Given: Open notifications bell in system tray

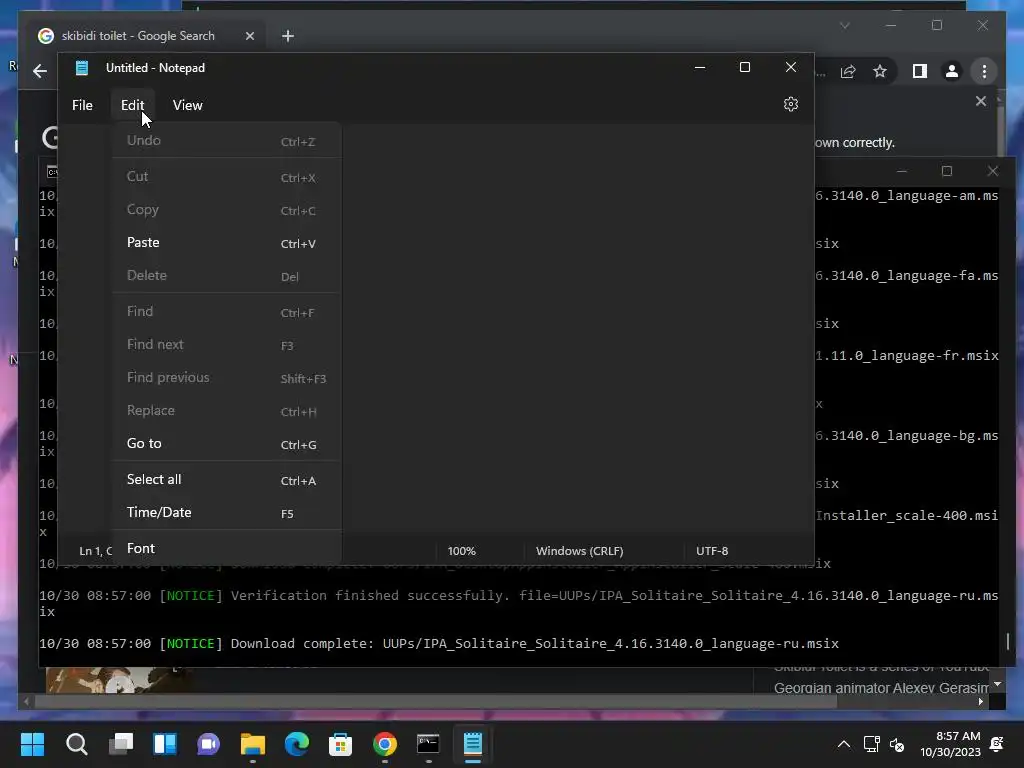Looking at the screenshot, I should [x=997, y=744].
